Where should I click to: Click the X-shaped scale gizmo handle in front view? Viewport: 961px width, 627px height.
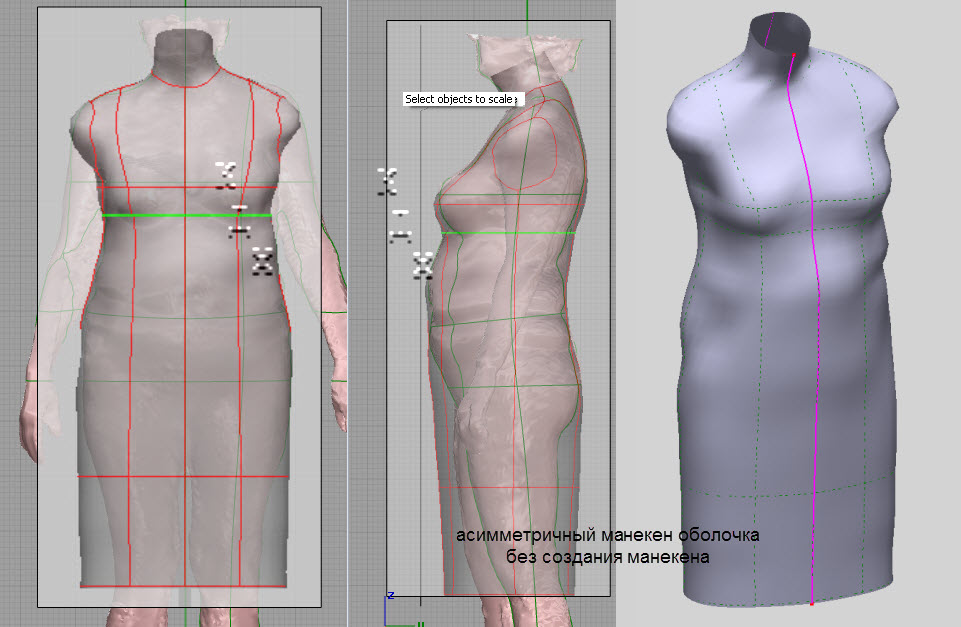click(262, 262)
